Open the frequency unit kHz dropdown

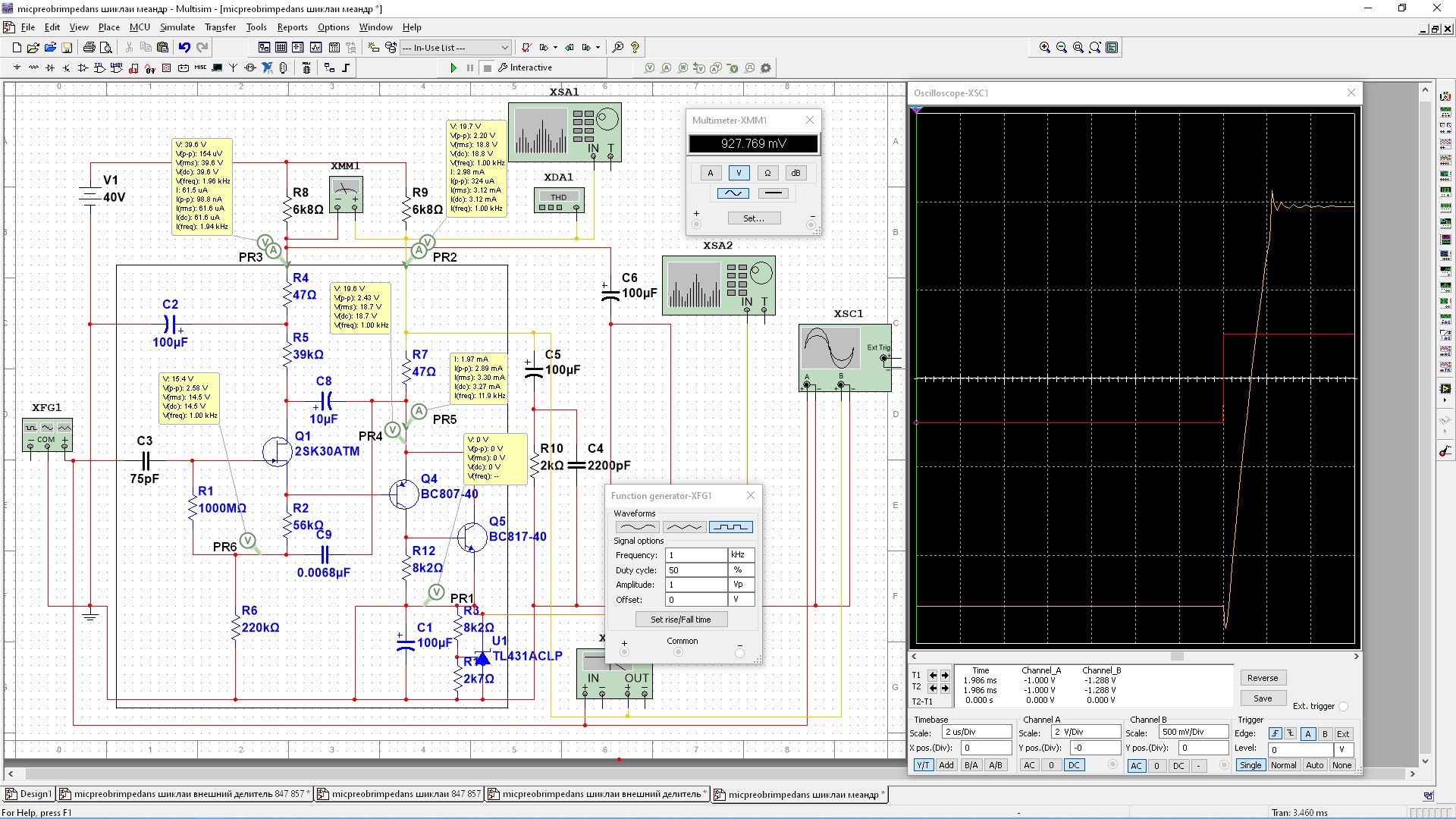click(741, 555)
